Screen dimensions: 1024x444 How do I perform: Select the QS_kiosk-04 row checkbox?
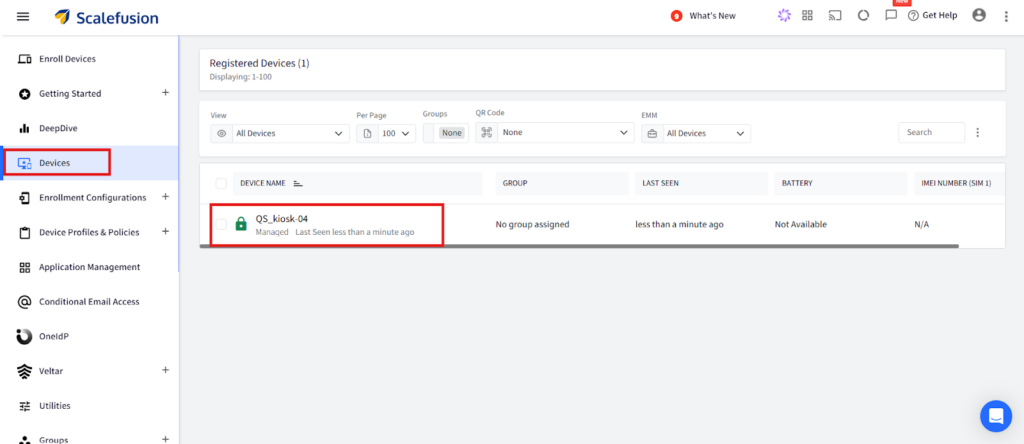tap(221, 224)
